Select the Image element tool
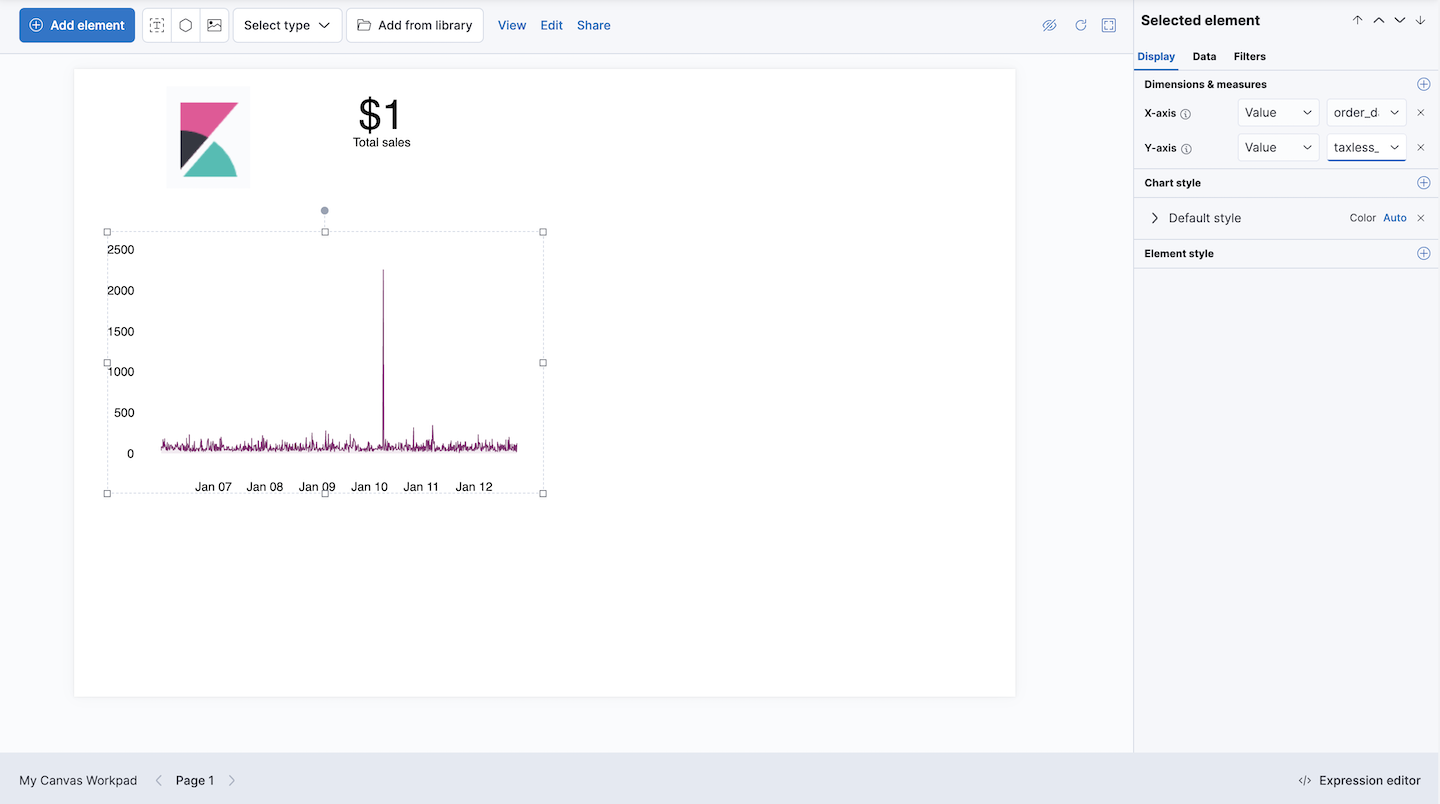Screen dimensions: 1440x804 [x=214, y=25]
